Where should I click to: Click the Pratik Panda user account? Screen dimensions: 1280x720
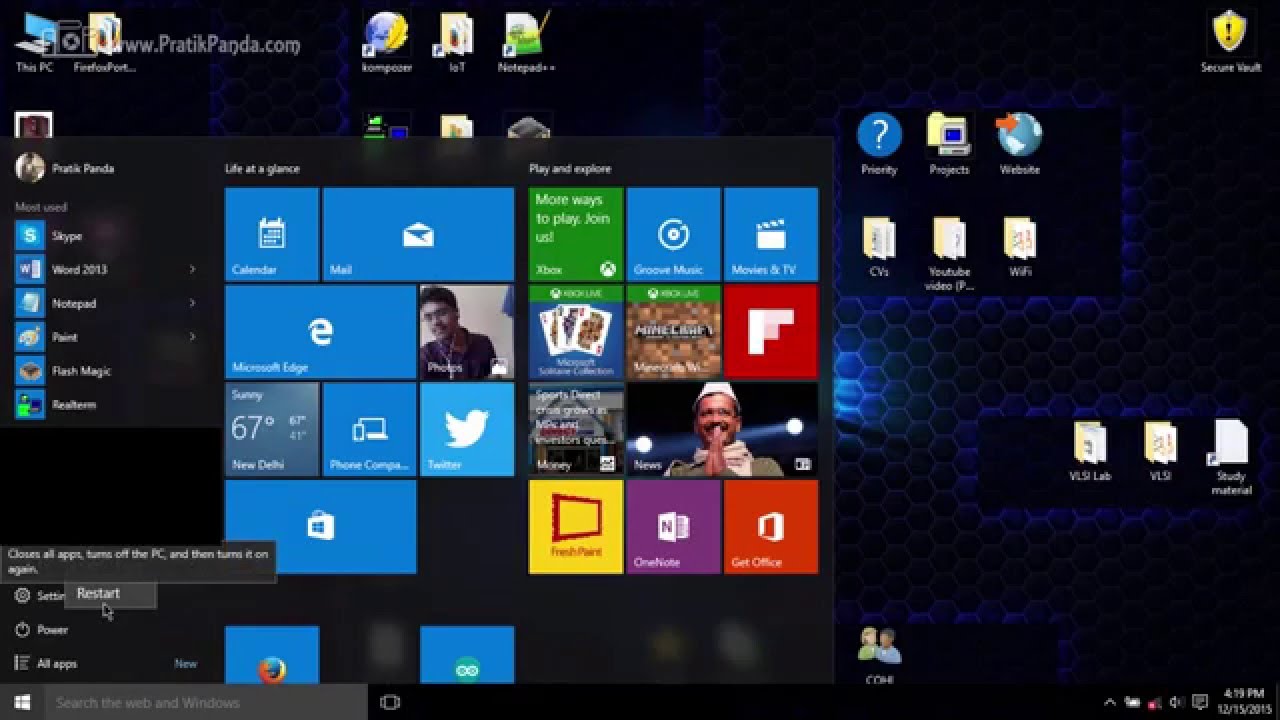65,168
